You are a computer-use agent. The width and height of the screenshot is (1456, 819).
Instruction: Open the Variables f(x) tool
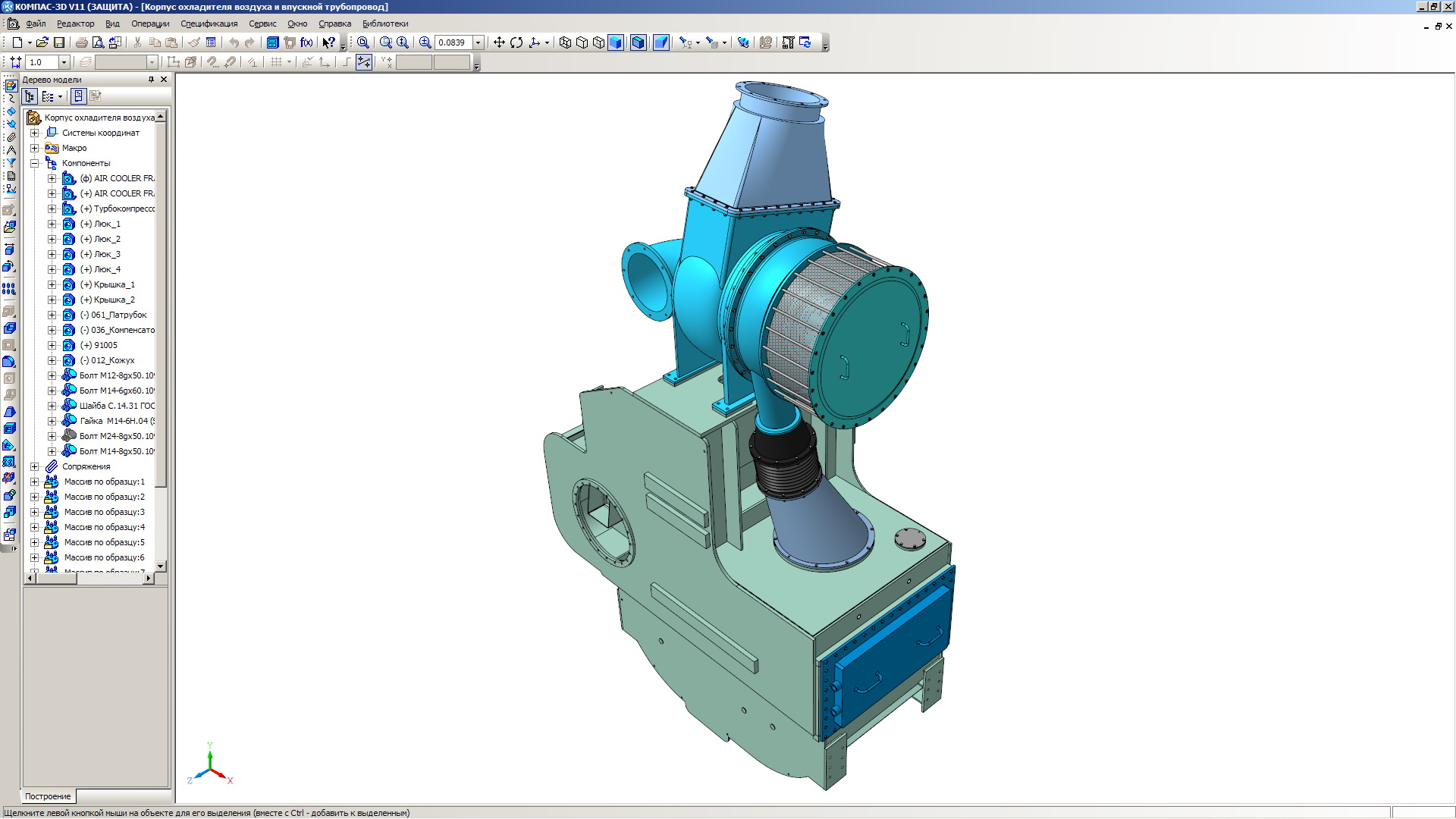tap(306, 42)
